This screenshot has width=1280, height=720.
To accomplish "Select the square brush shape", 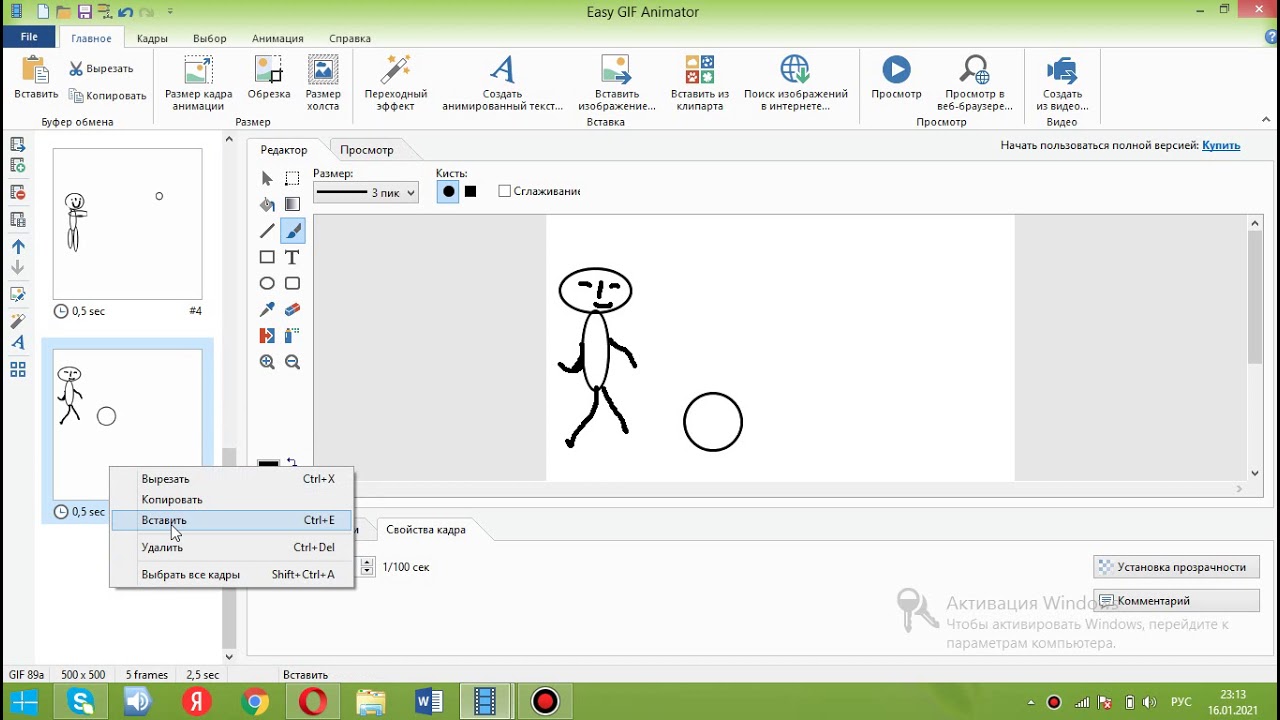I will click(470, 192).
